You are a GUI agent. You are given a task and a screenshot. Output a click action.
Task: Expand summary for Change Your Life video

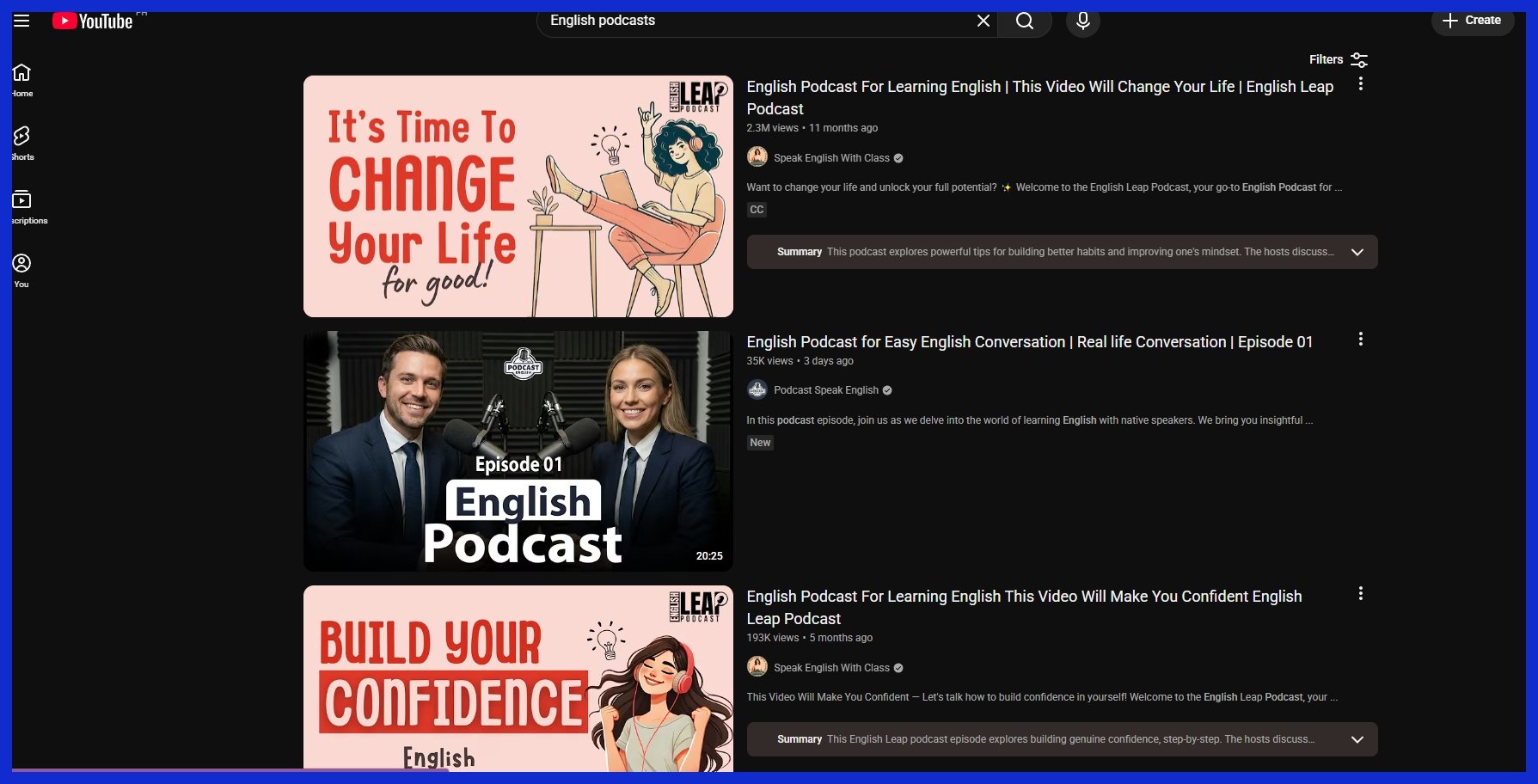click(1357, 252)
